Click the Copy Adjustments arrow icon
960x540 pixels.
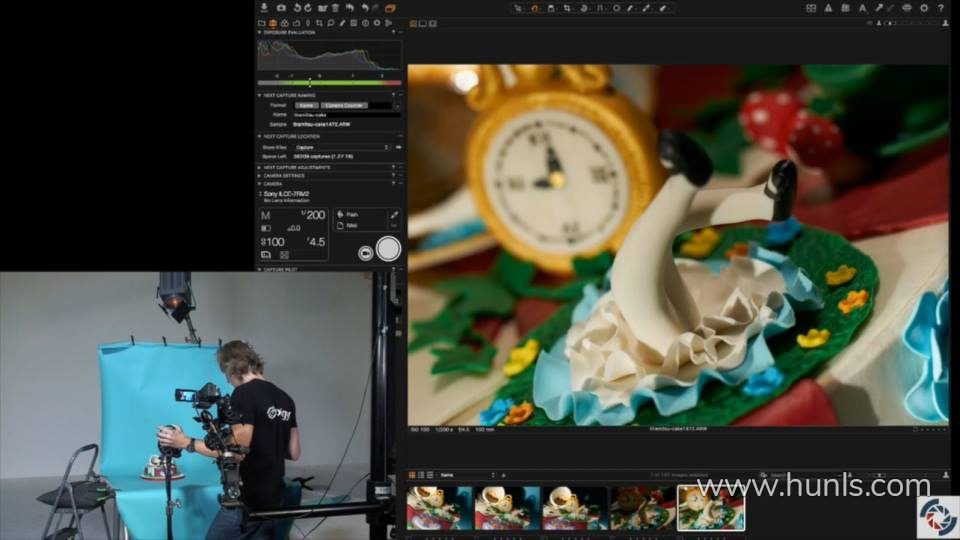click(879, 8)
